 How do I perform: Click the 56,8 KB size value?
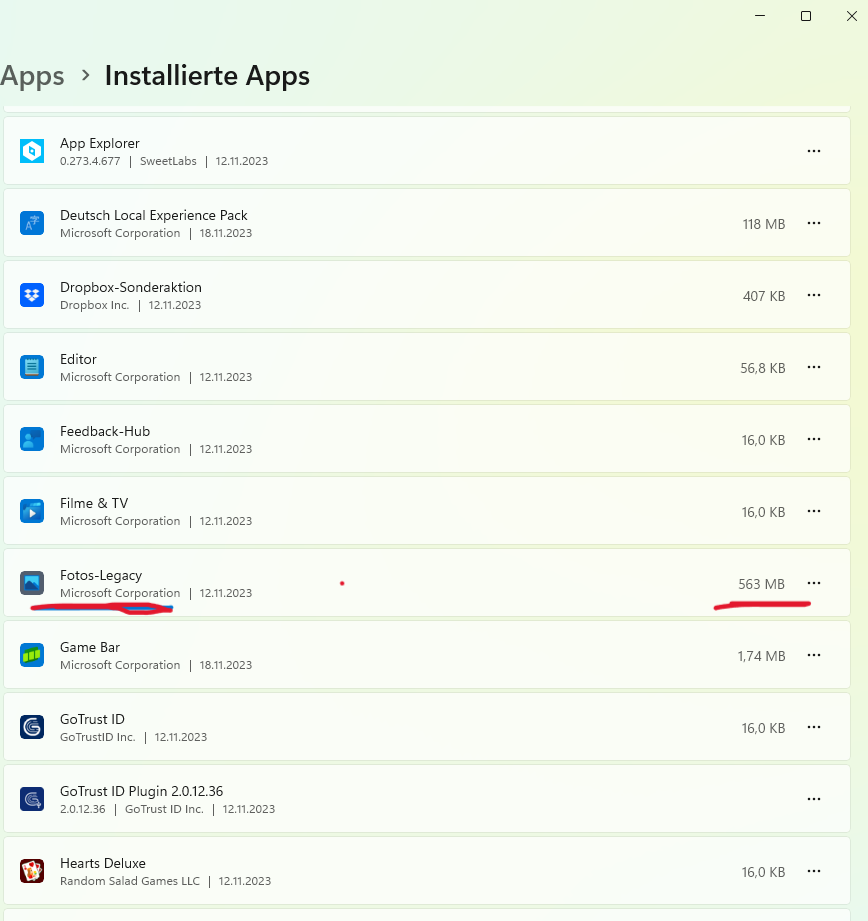point(762,368)
